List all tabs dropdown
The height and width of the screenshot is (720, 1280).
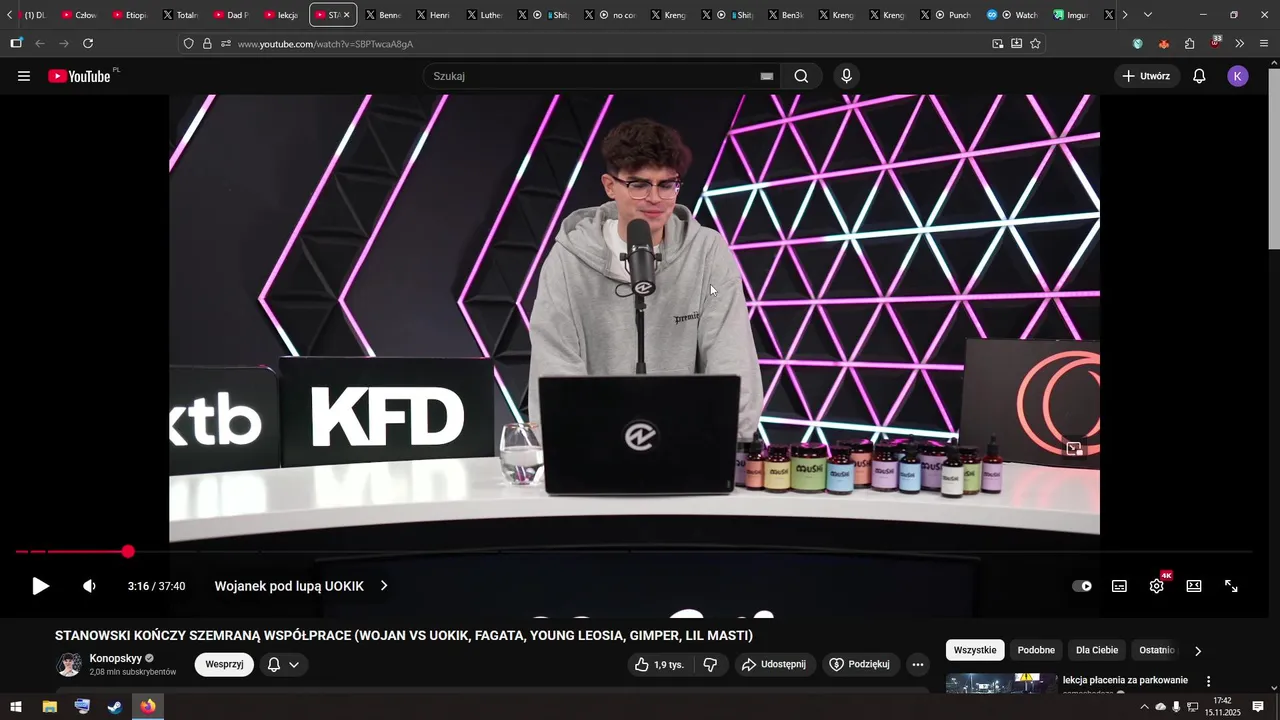tap(1147, 15)
